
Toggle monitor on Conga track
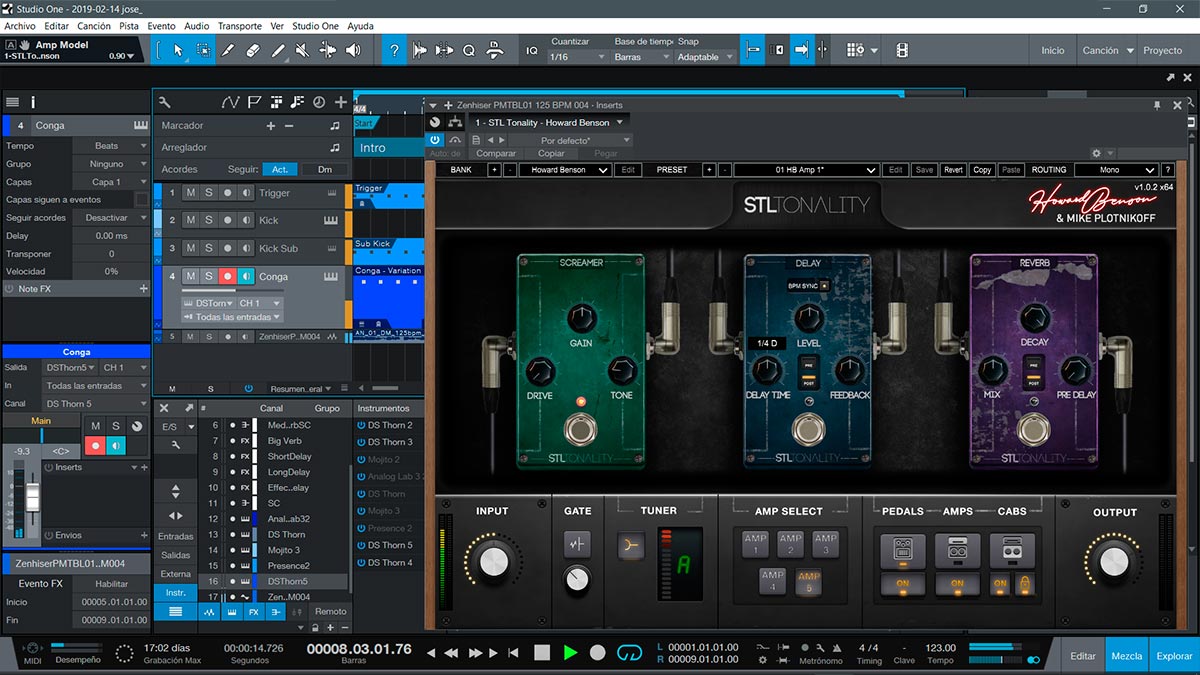[x=246, y=276]
